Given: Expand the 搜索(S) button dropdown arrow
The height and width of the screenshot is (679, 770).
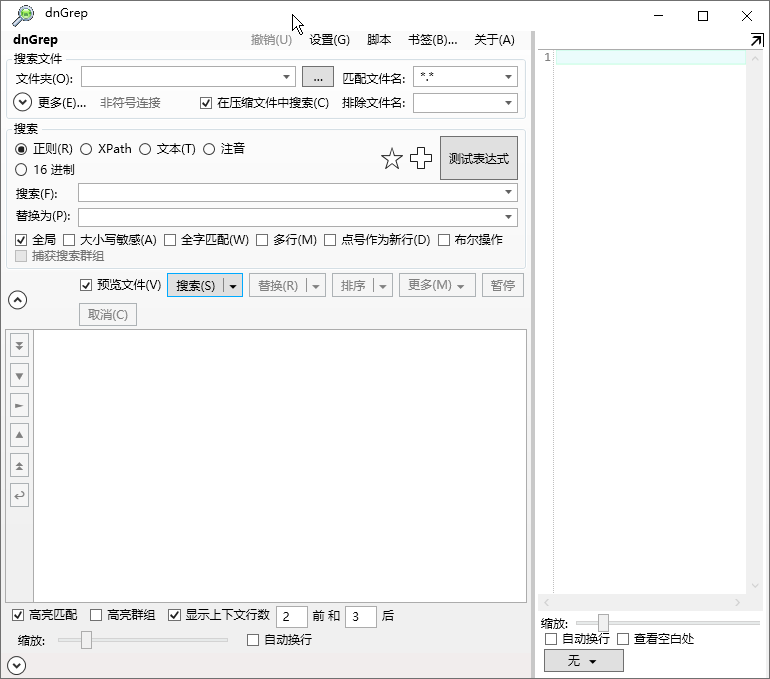Looking at the screenshot, I should 233,286.
